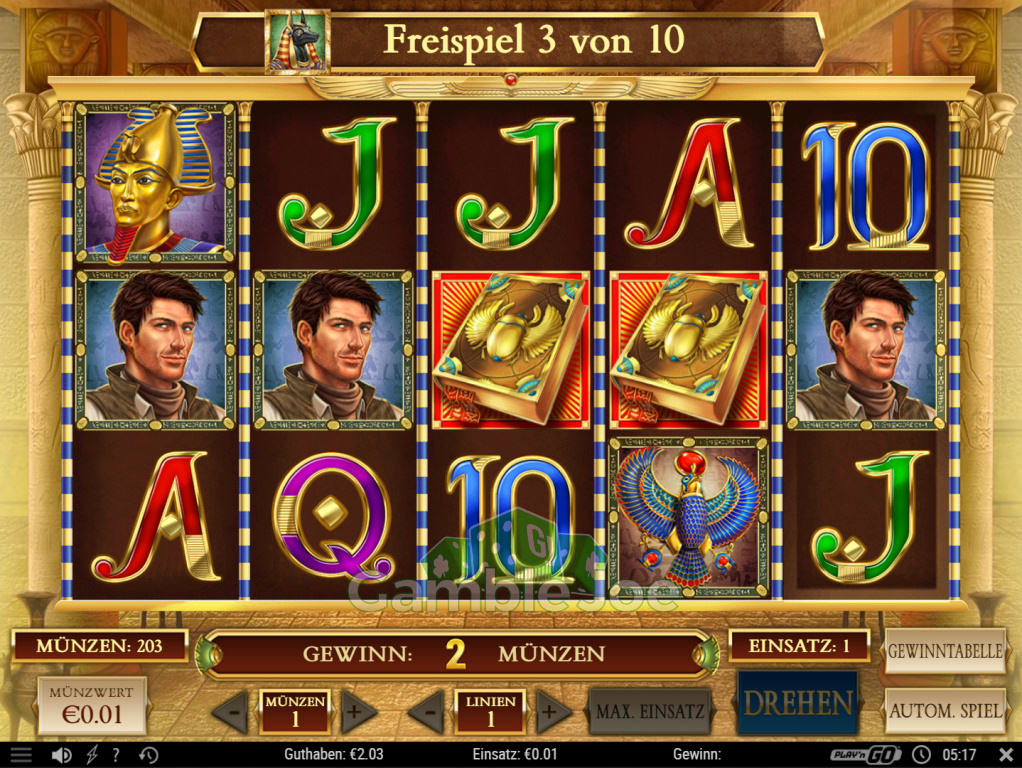This screenshot has width=1022, height=768.
Task: Toggle fast play lightning bolt icon
Action: click(x=92, y=755)
